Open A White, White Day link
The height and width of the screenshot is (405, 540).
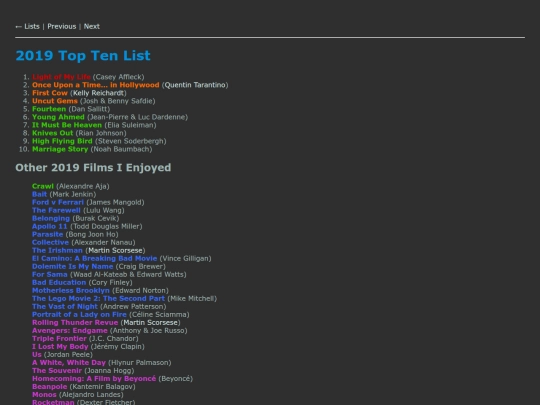tap(69, 363)
